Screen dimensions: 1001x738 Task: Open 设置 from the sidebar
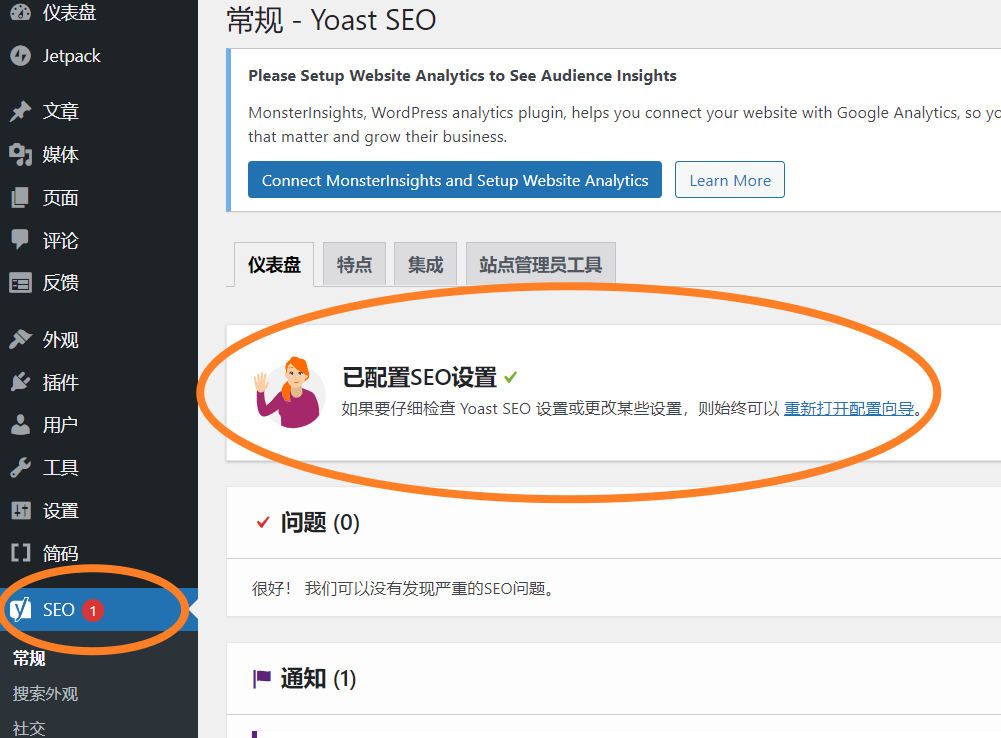coord(99,511)
